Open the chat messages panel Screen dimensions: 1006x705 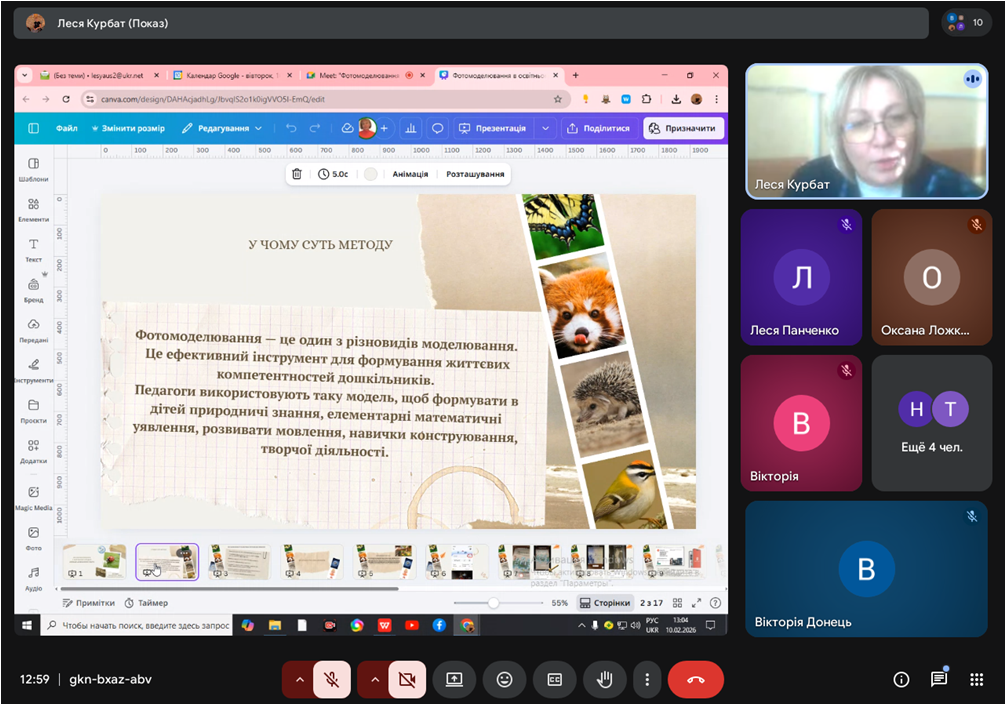(939, 680)
